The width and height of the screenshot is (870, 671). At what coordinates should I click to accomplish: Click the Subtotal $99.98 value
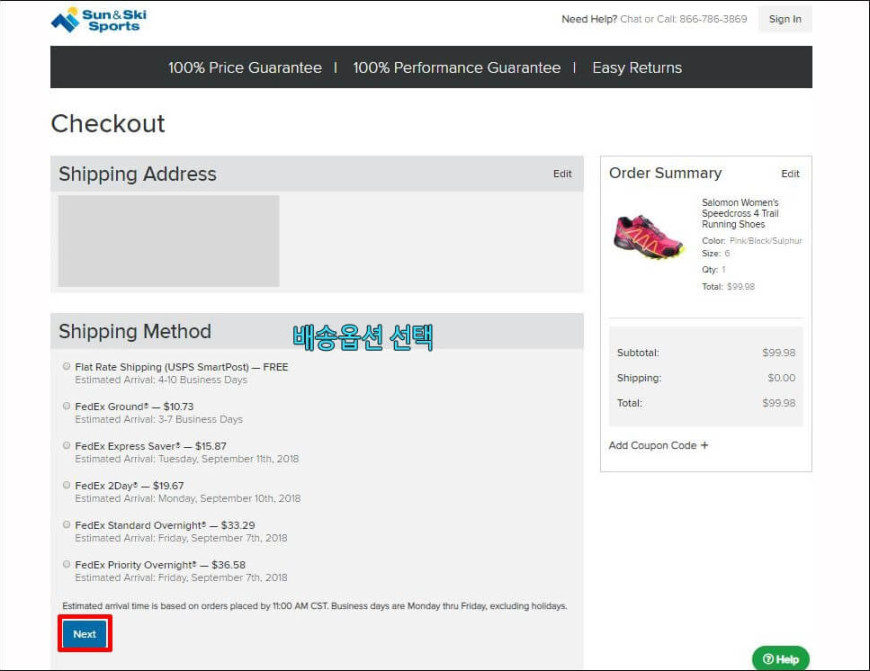[x=778, y=352]
